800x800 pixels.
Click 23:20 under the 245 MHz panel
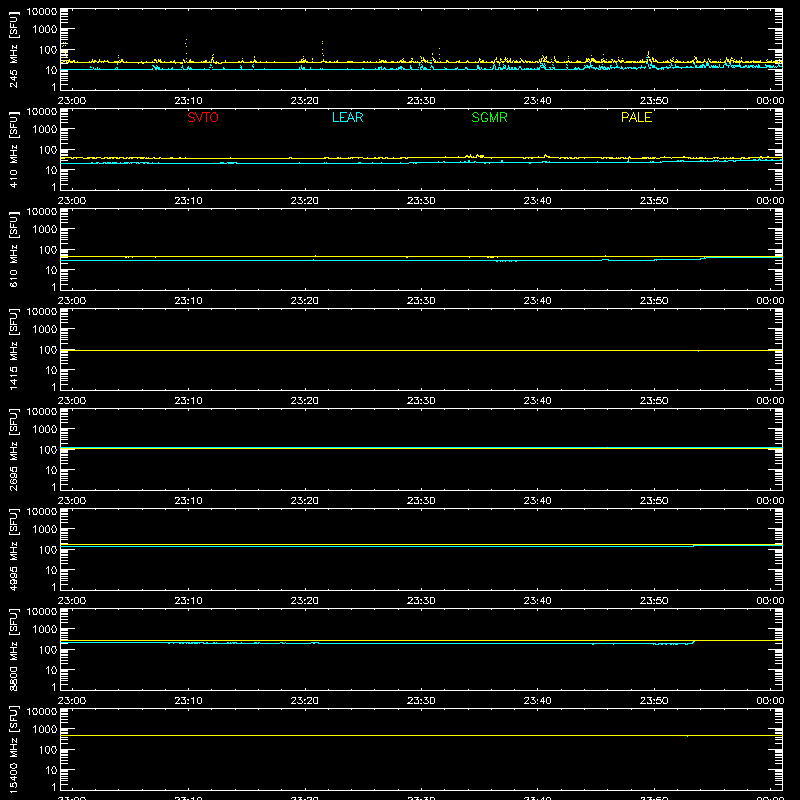click(x=305, y=101)
